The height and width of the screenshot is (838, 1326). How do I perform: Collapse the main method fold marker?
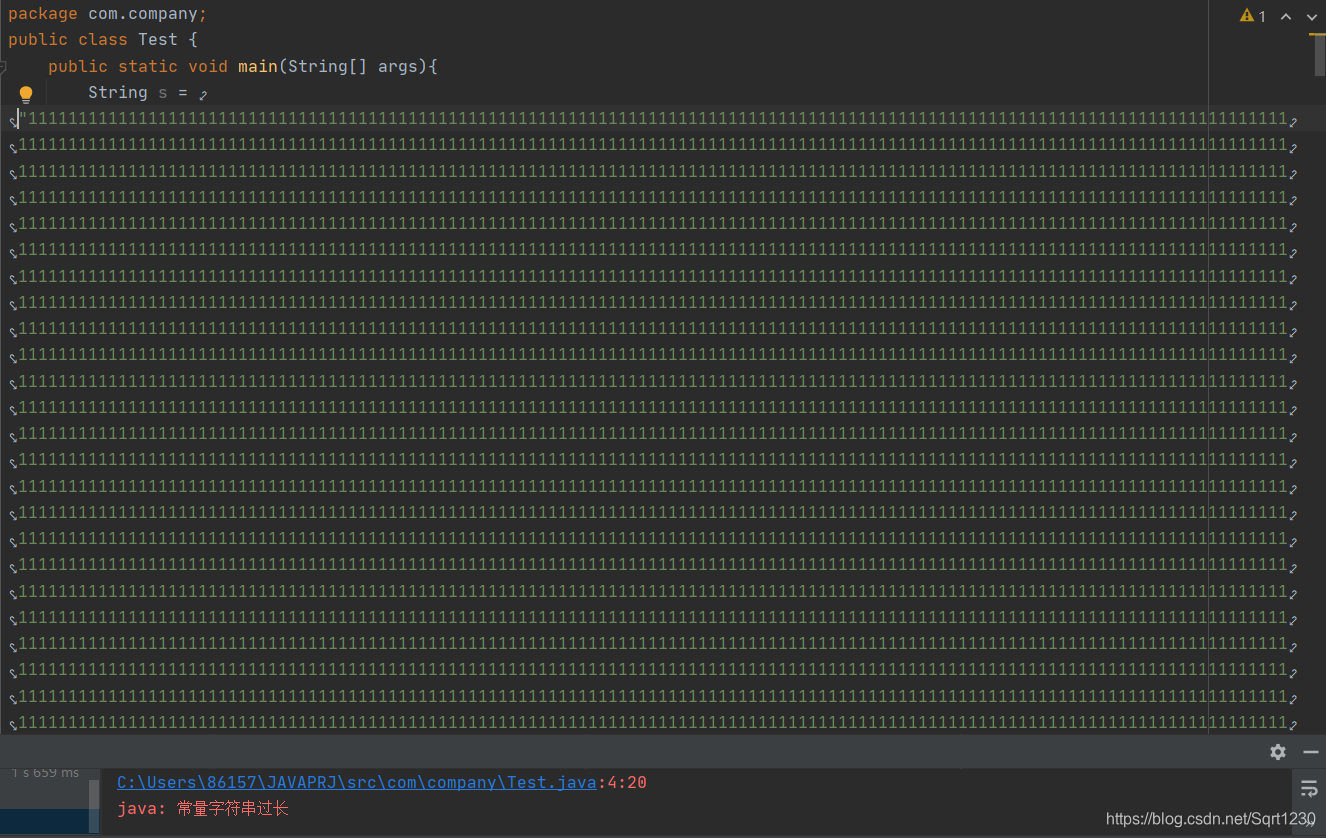point(4,66)
